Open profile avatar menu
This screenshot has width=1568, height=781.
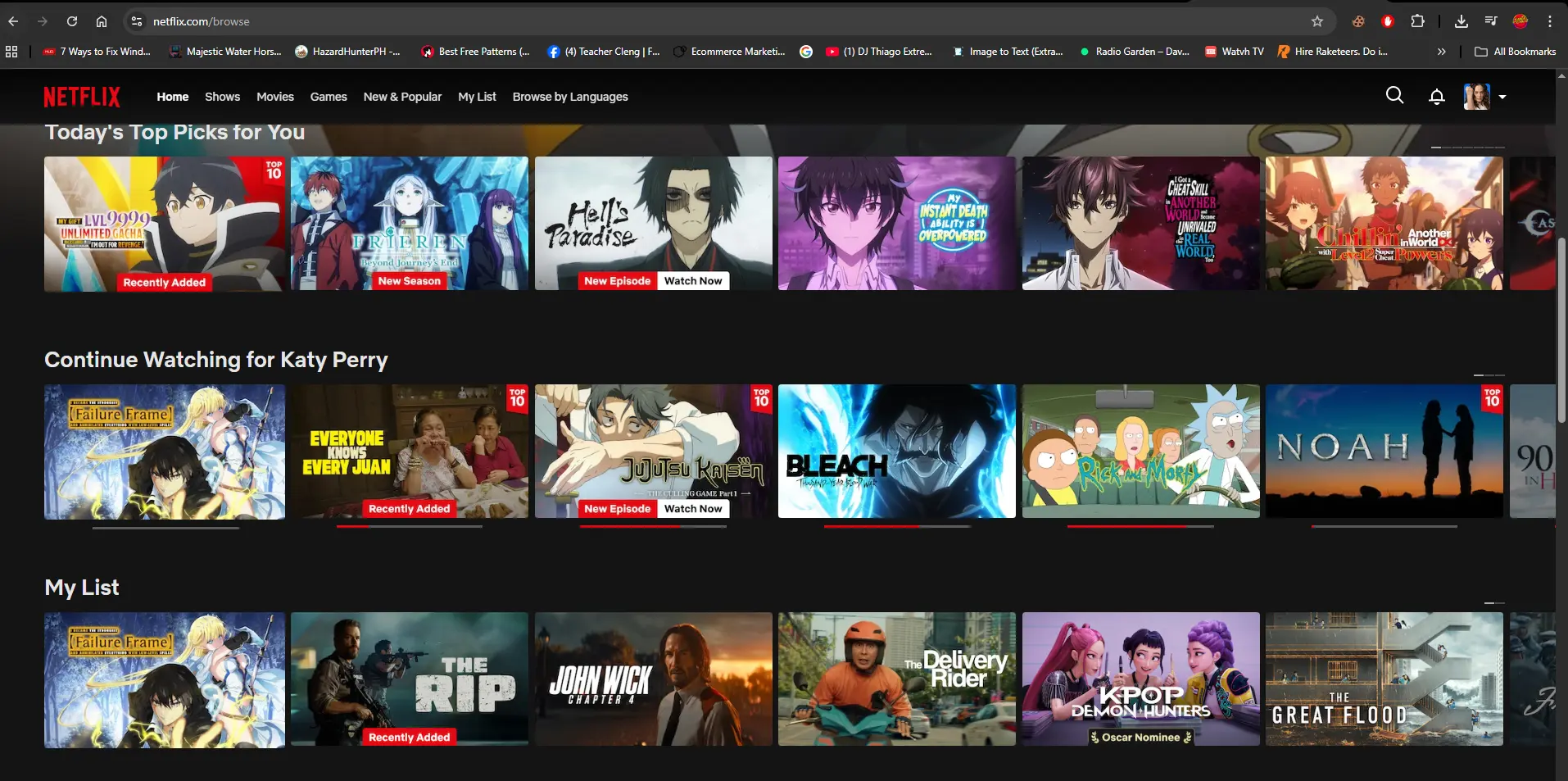[x=1476, y=97]
